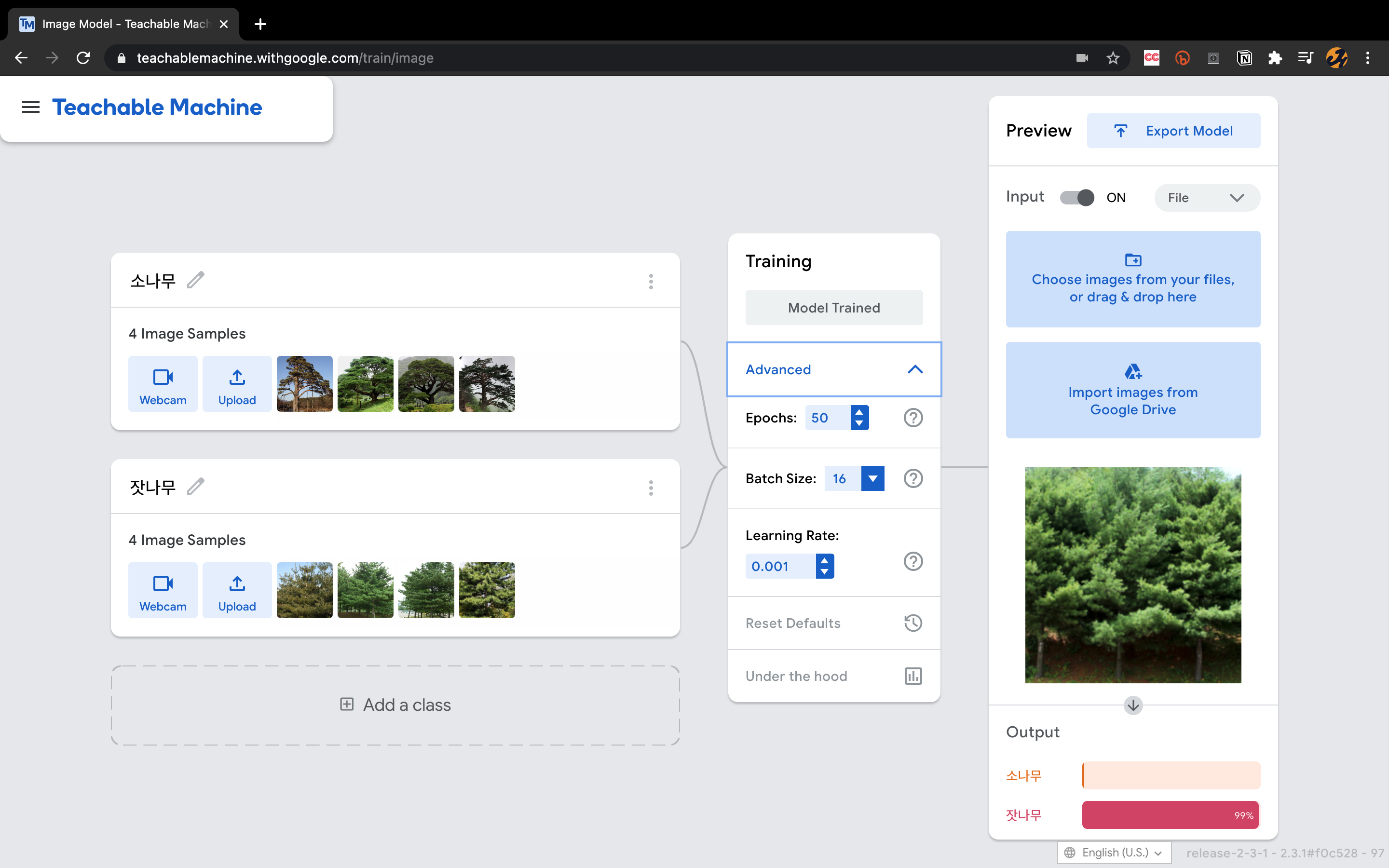1389x868 pixels.
Task: Select first 소나무 sample image thumbnail
Action: click(304, 383)
